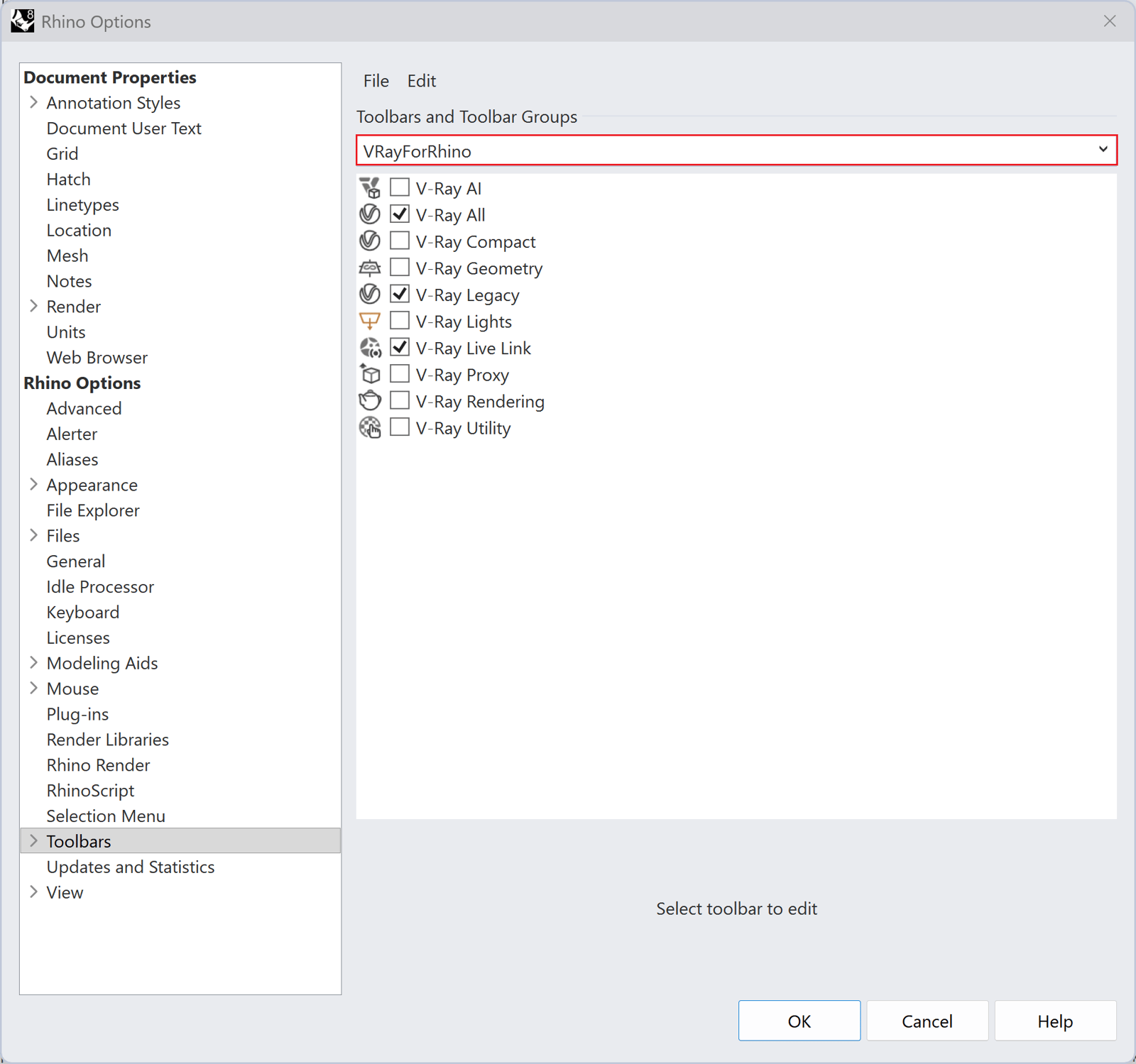Expand the Modeling Aids tree node
Image resolution: width=1136 pixels, height=1064 pixels.
tap(33, 662)
